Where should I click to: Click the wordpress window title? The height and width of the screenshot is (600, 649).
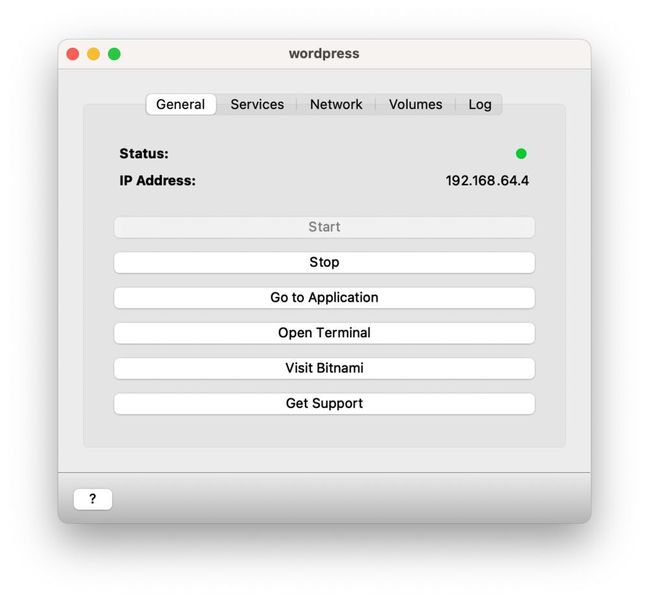[324, 54]
